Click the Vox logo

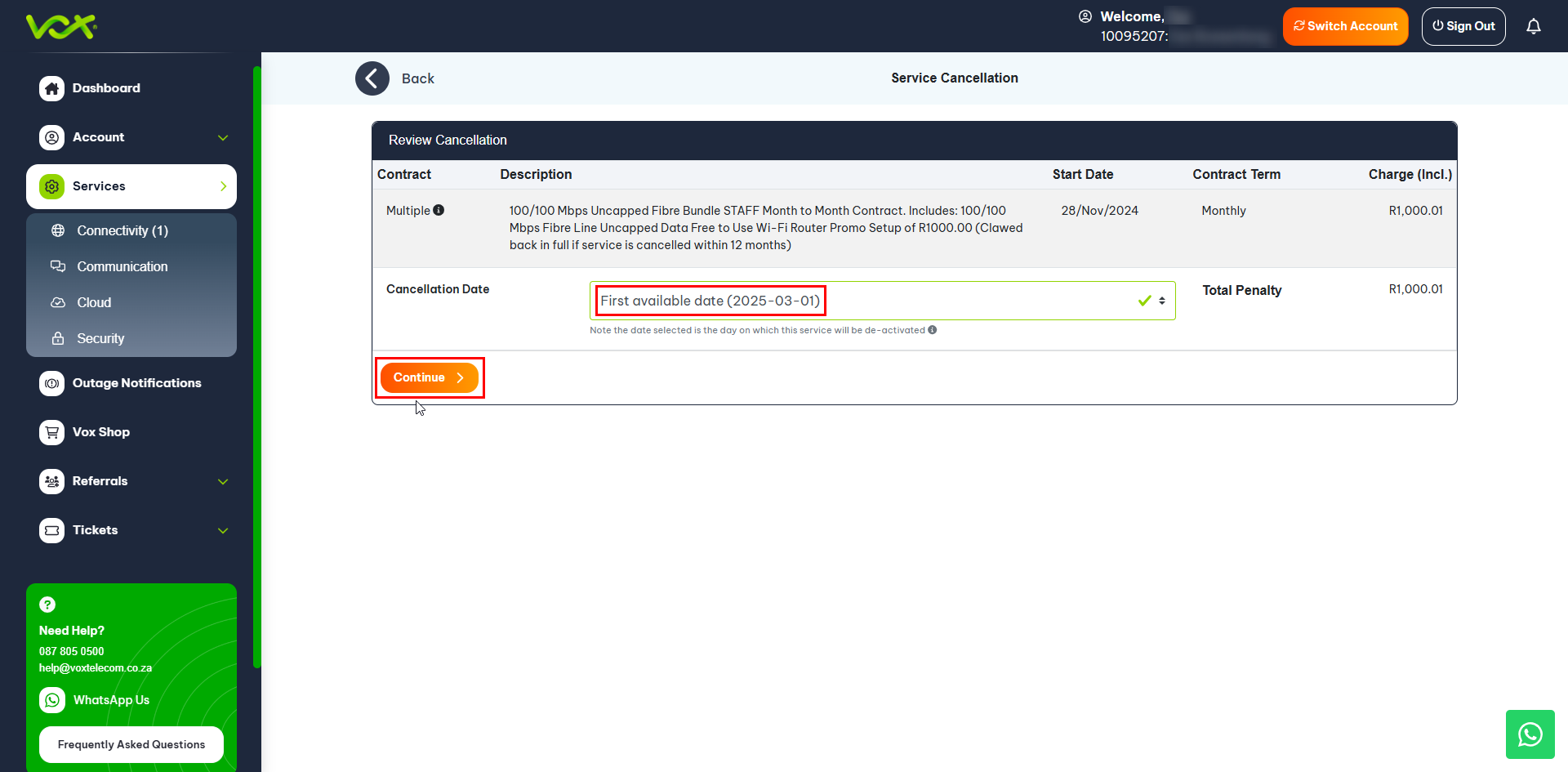61,26
